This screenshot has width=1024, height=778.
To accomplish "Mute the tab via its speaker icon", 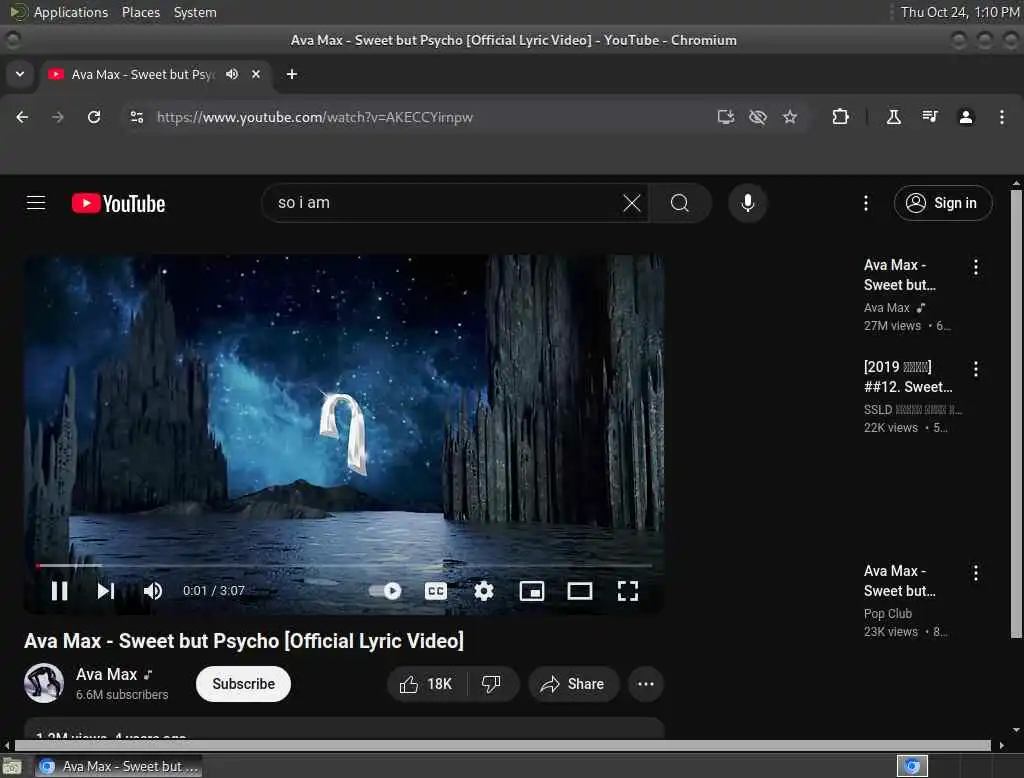I will coord(232,74).
